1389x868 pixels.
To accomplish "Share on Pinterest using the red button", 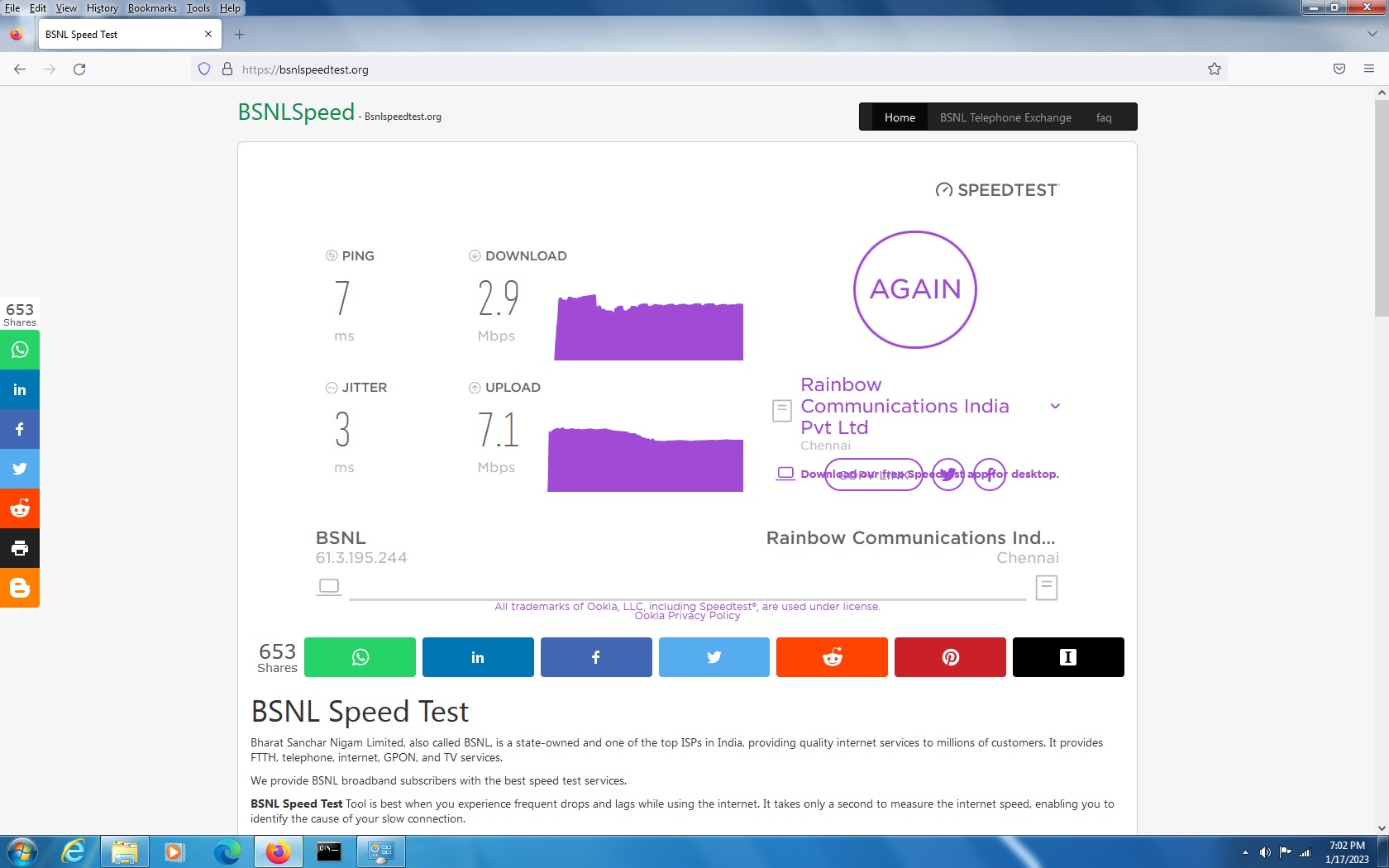I will 950,657.
